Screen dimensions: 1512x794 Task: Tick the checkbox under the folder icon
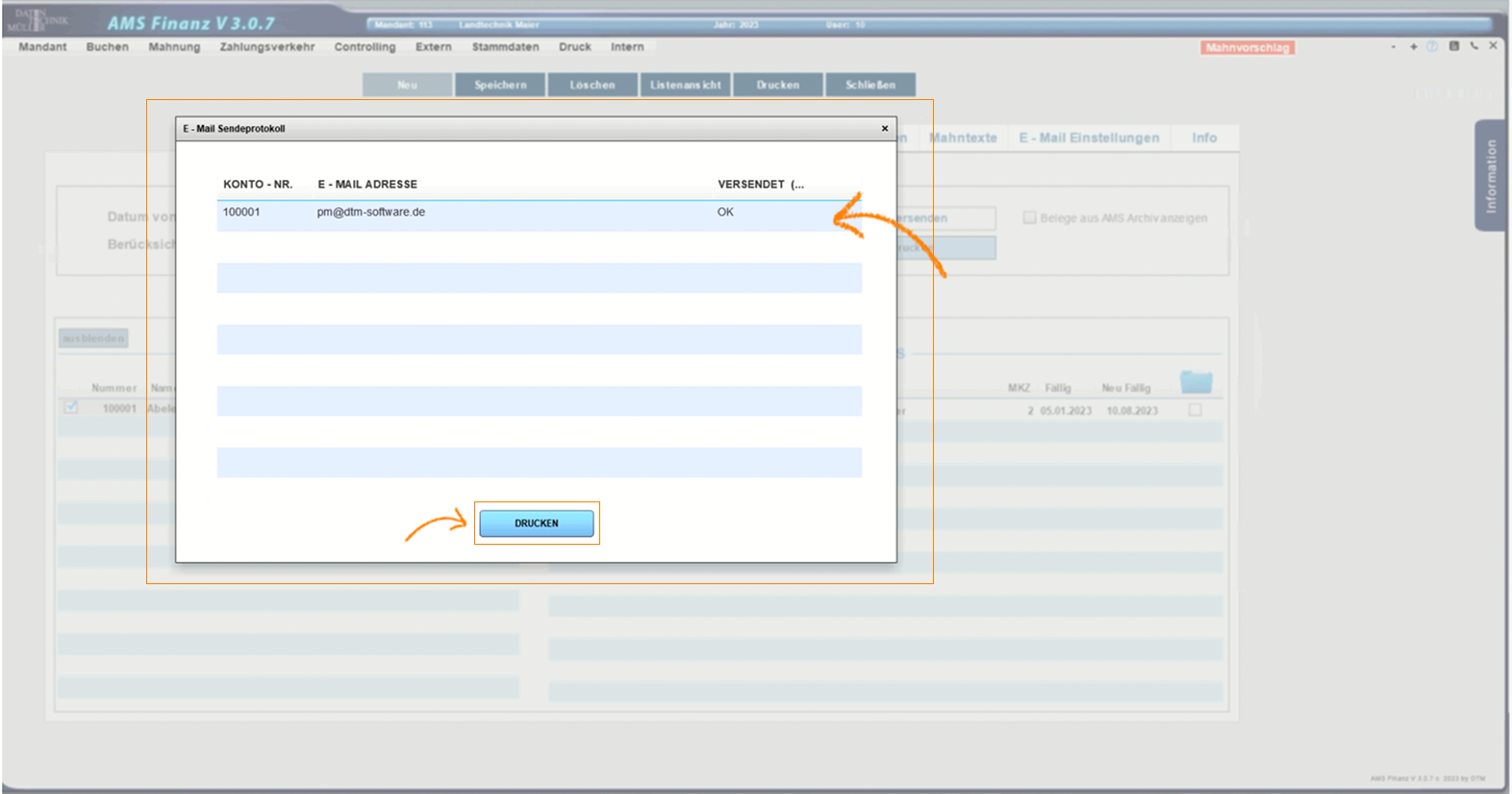(x=1195, y=410)
